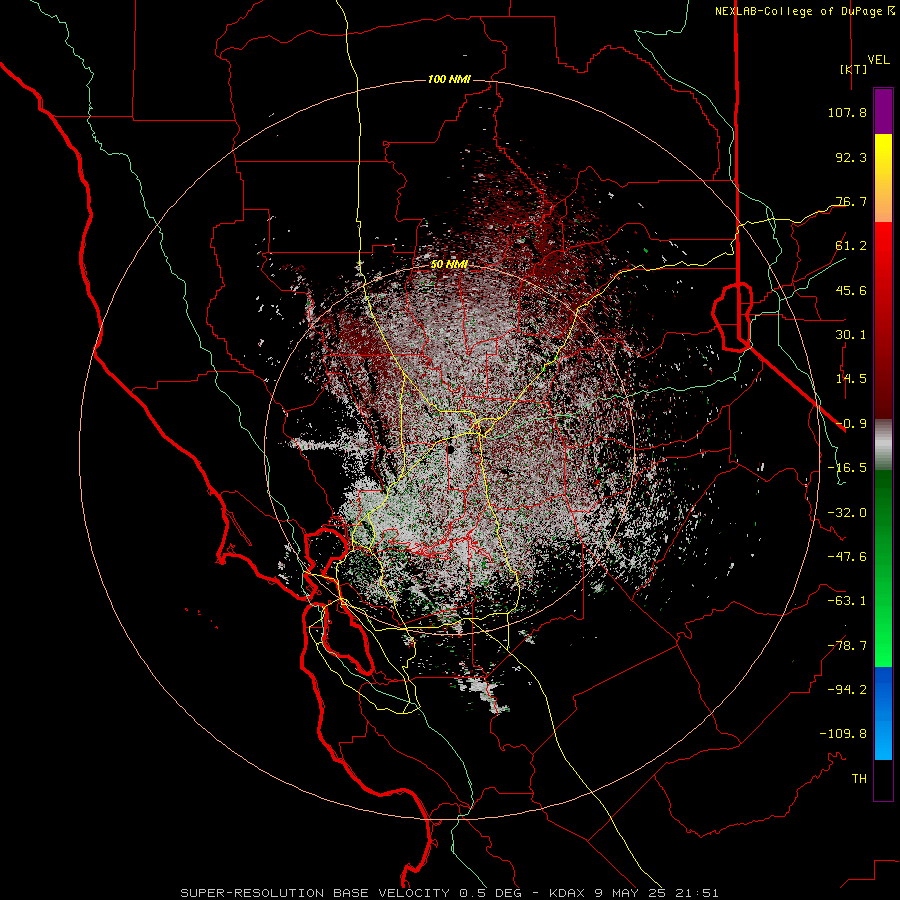Click the -32.0 velocity scale value
Viewport: 900px width, 900px height.
847,513
